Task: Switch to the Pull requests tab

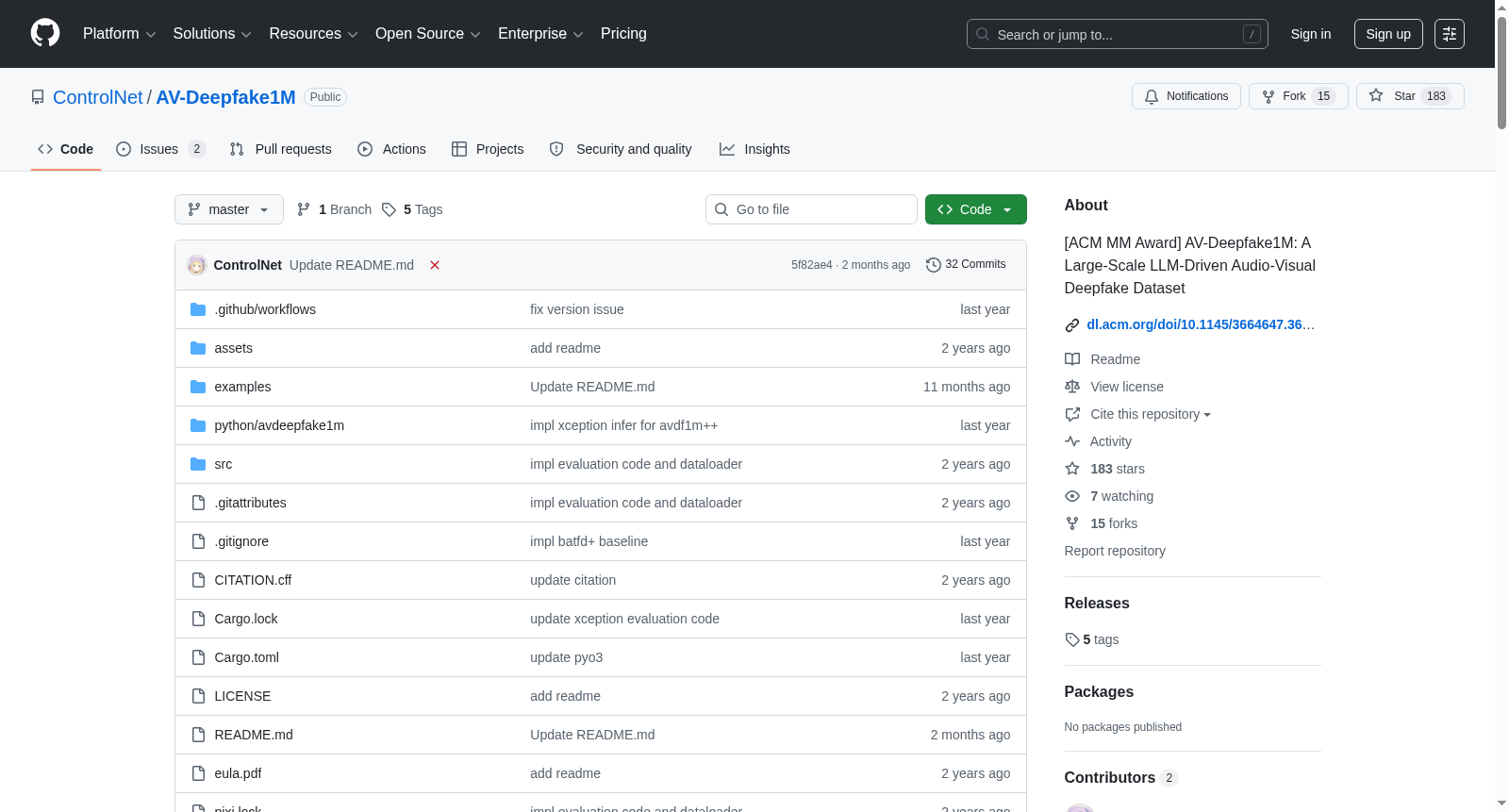Action: (x=281, y=149)
